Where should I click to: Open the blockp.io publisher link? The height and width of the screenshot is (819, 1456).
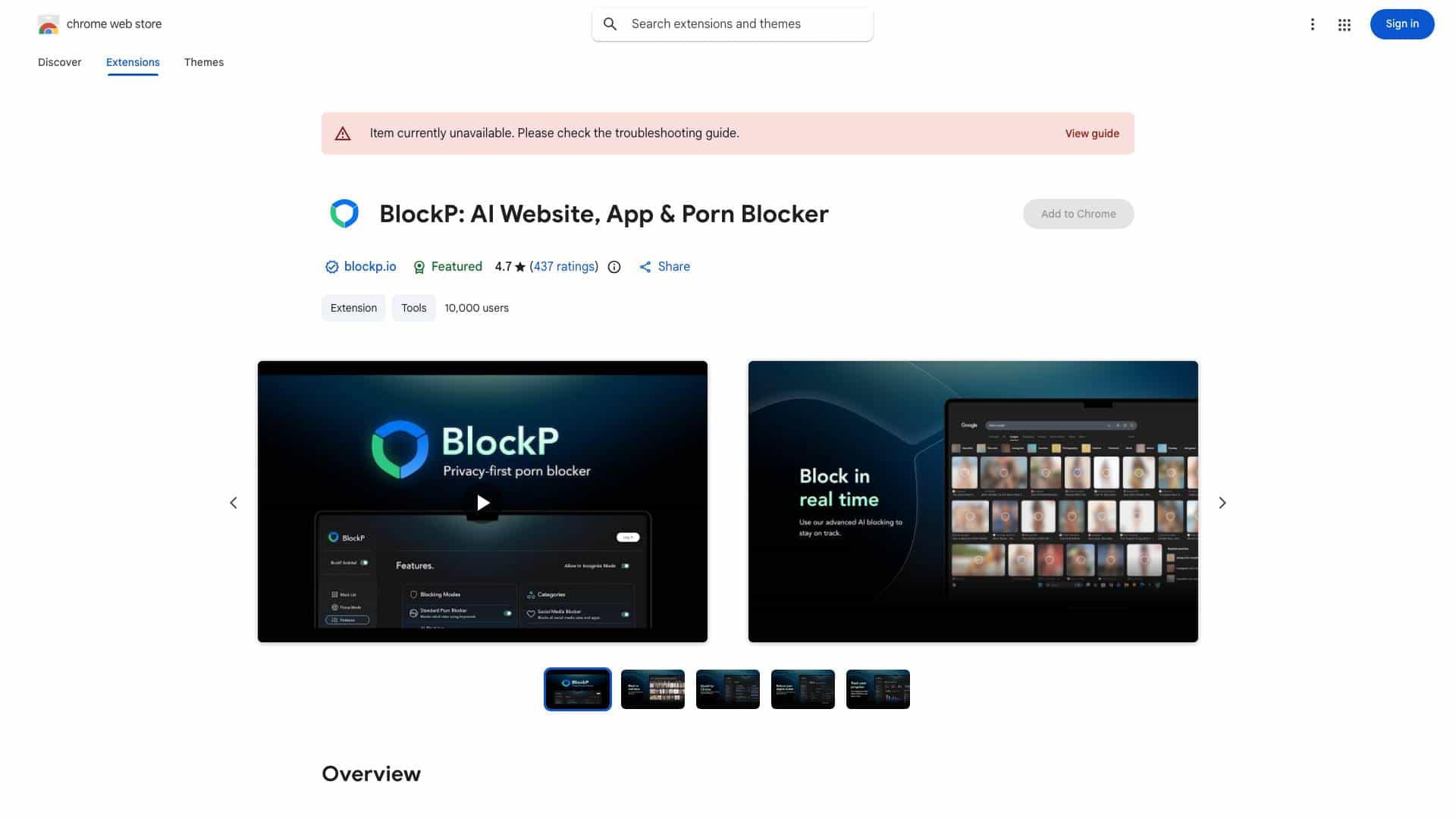pos(370,267)
